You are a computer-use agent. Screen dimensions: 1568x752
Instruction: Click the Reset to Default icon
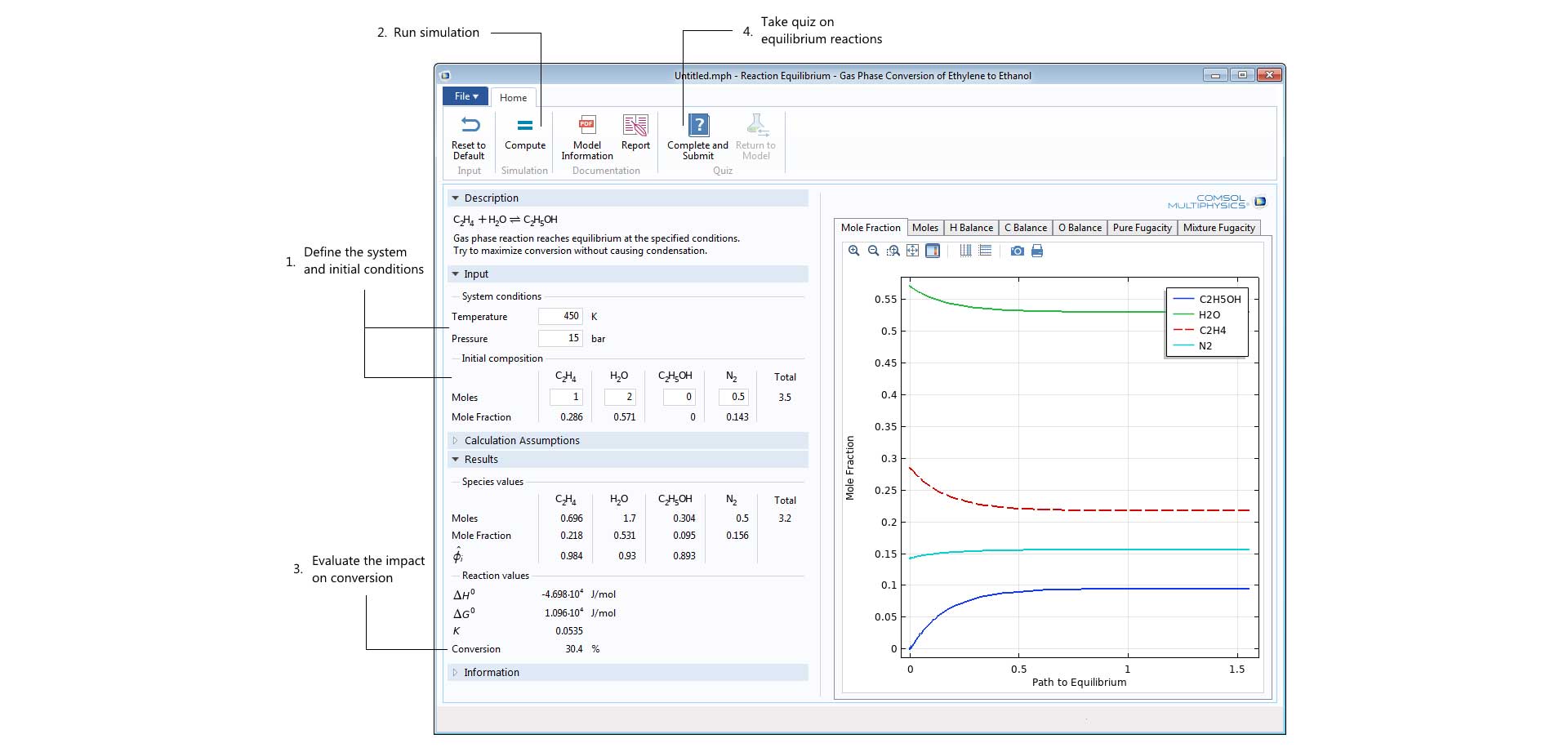tap(470, 126)
